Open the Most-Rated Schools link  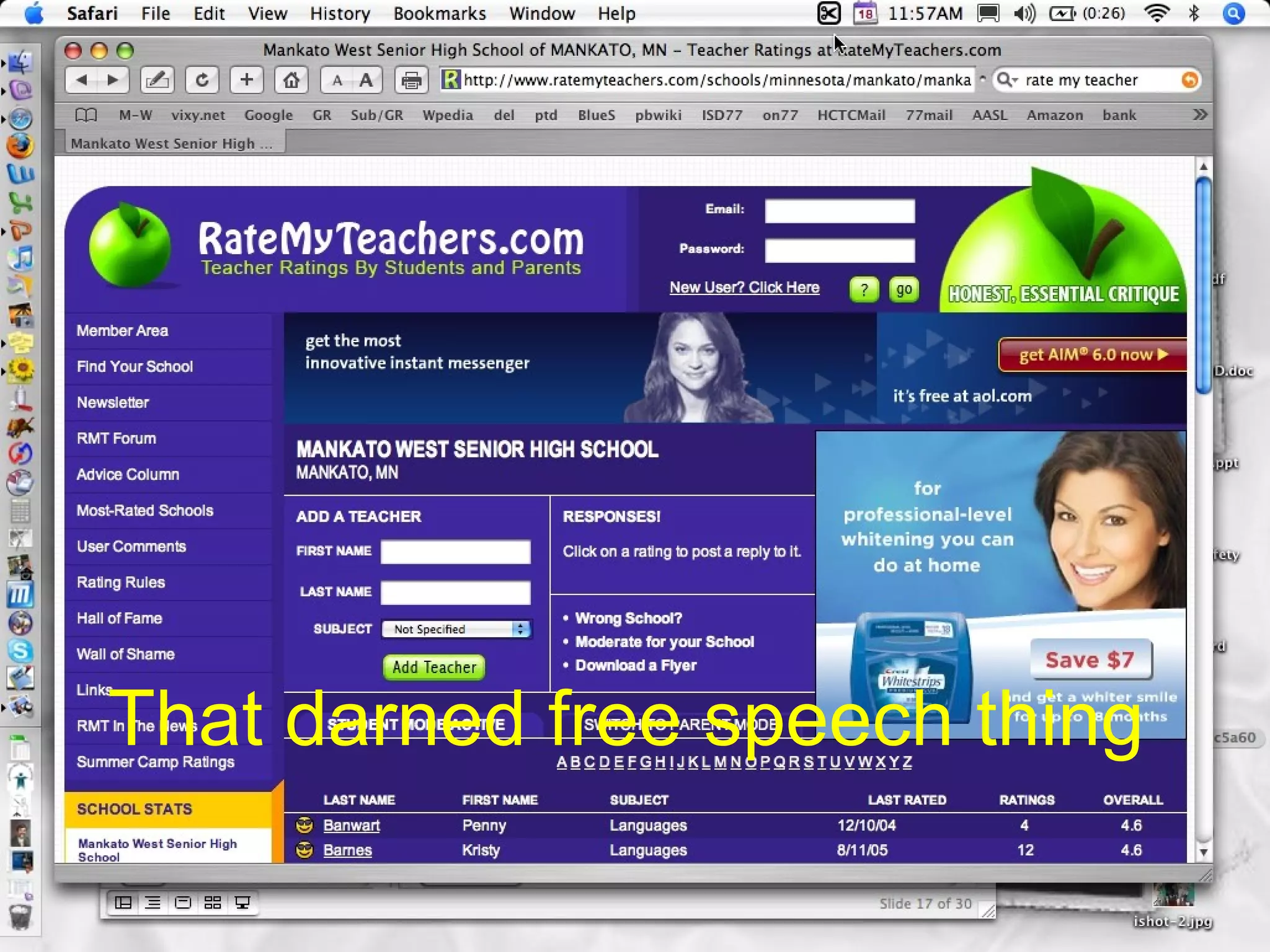tap(144, 510)
